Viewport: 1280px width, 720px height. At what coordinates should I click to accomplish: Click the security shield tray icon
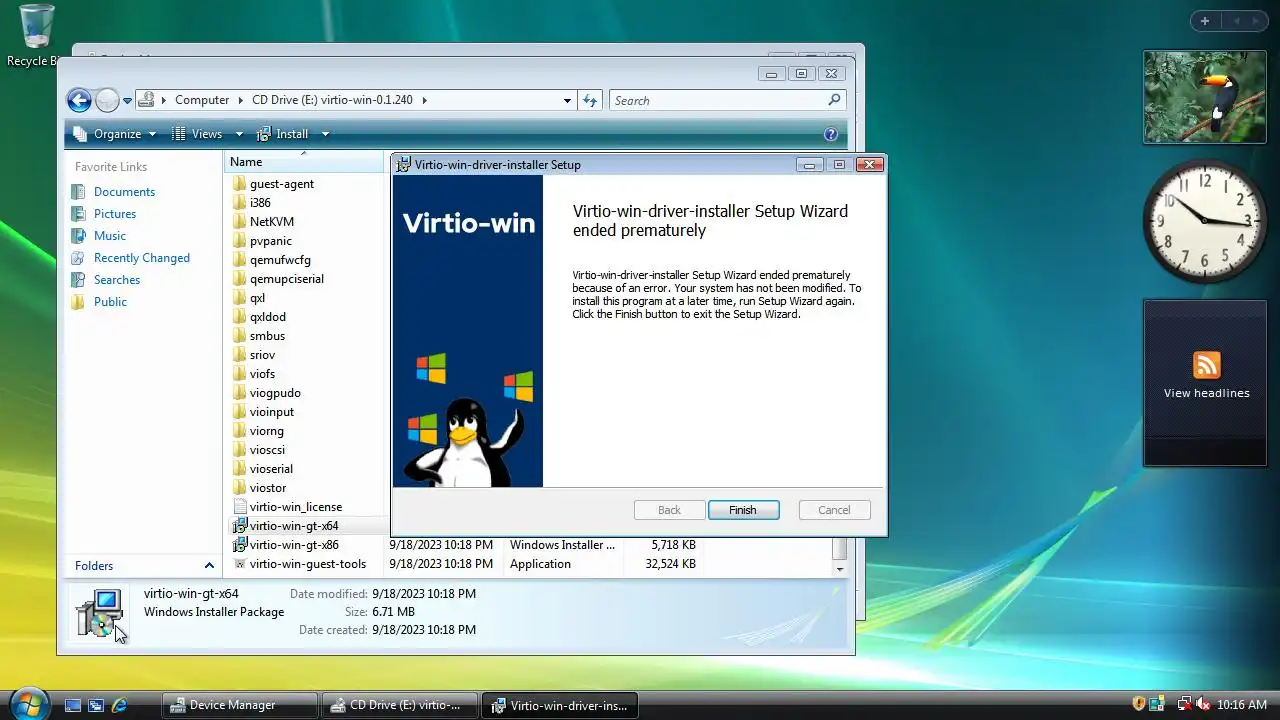(x=1138, y=705)
